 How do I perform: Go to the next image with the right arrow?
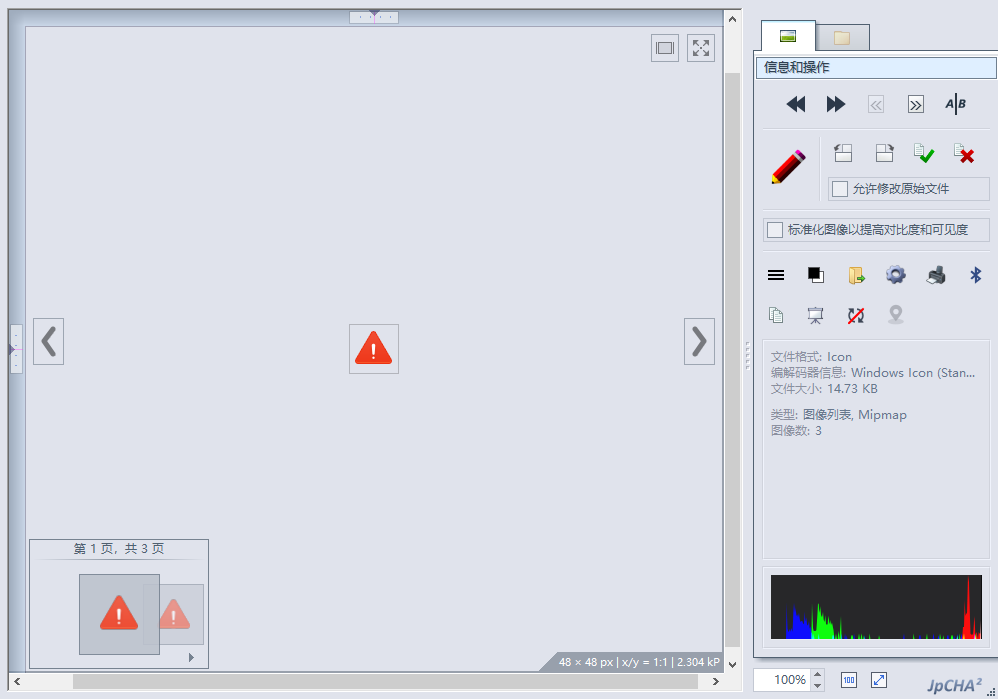point(699,341)
